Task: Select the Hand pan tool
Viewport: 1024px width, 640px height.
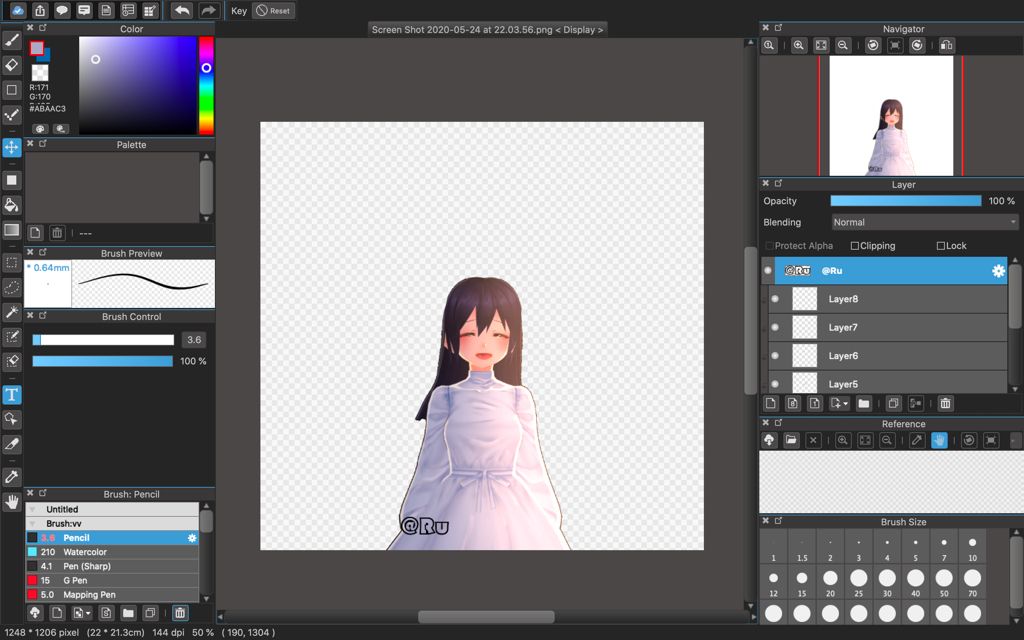Action: [12, 502]
